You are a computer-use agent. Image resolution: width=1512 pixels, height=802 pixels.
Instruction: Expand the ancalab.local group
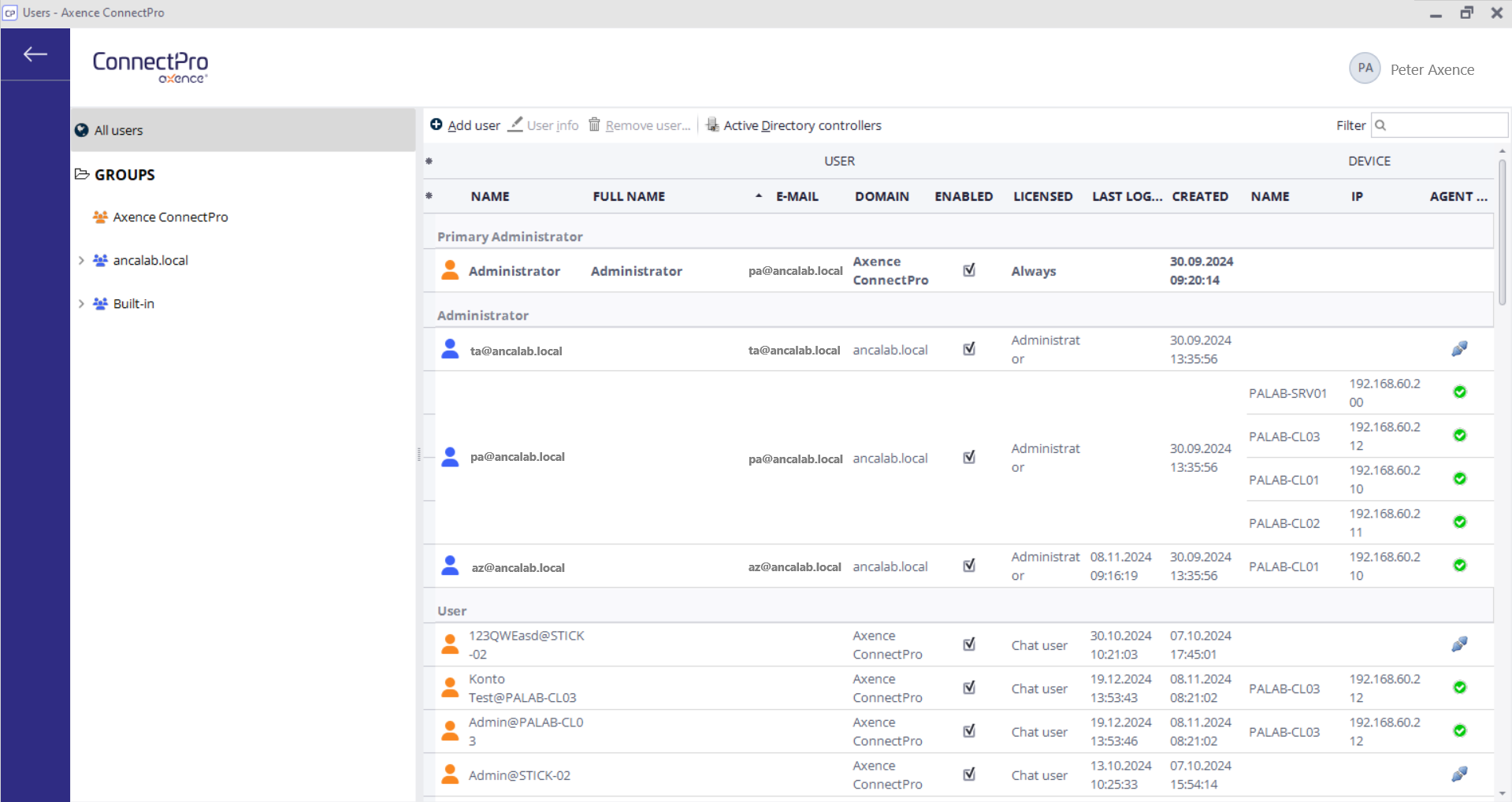81,260
